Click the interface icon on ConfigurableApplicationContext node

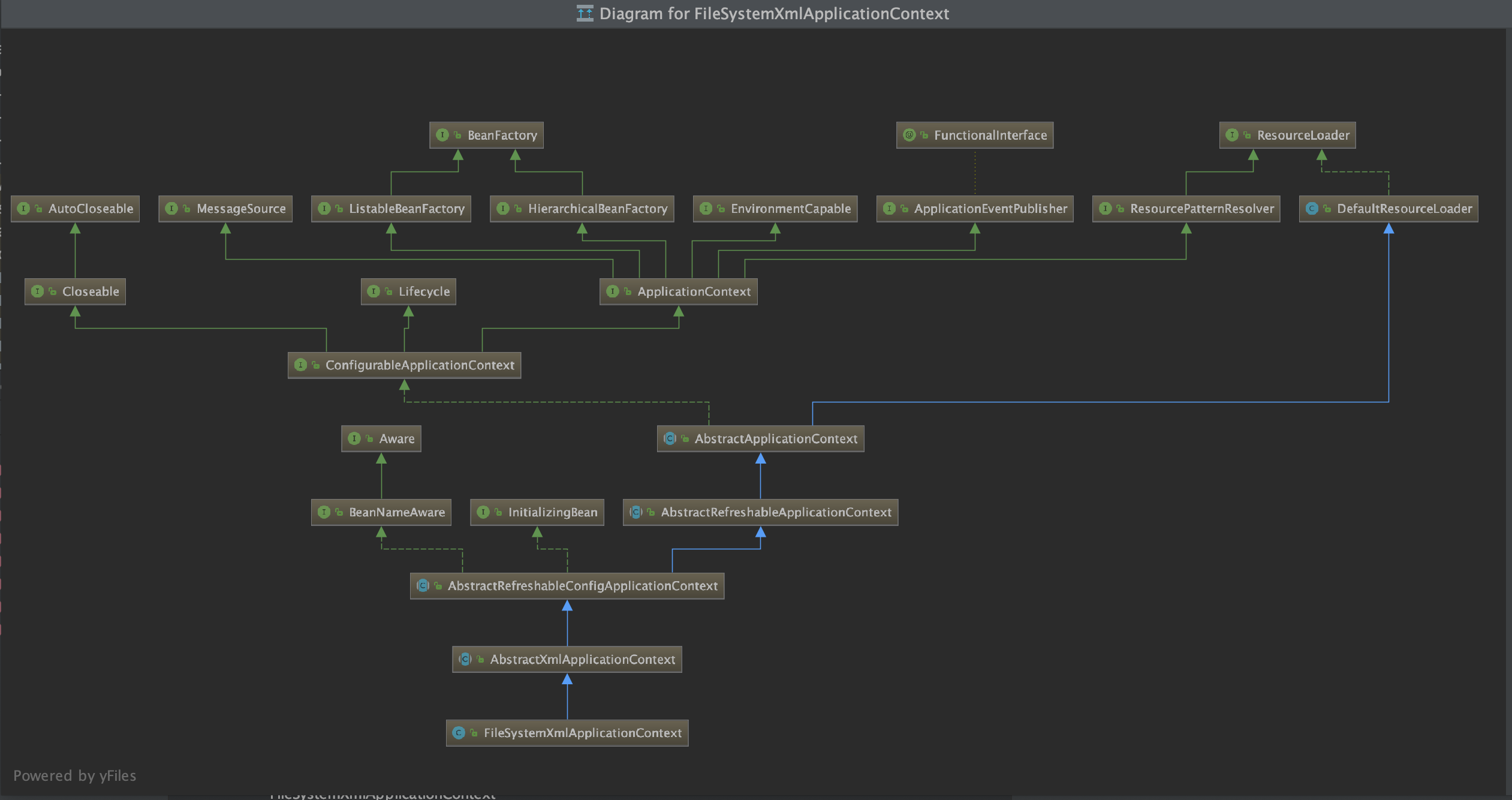[301, 365]
